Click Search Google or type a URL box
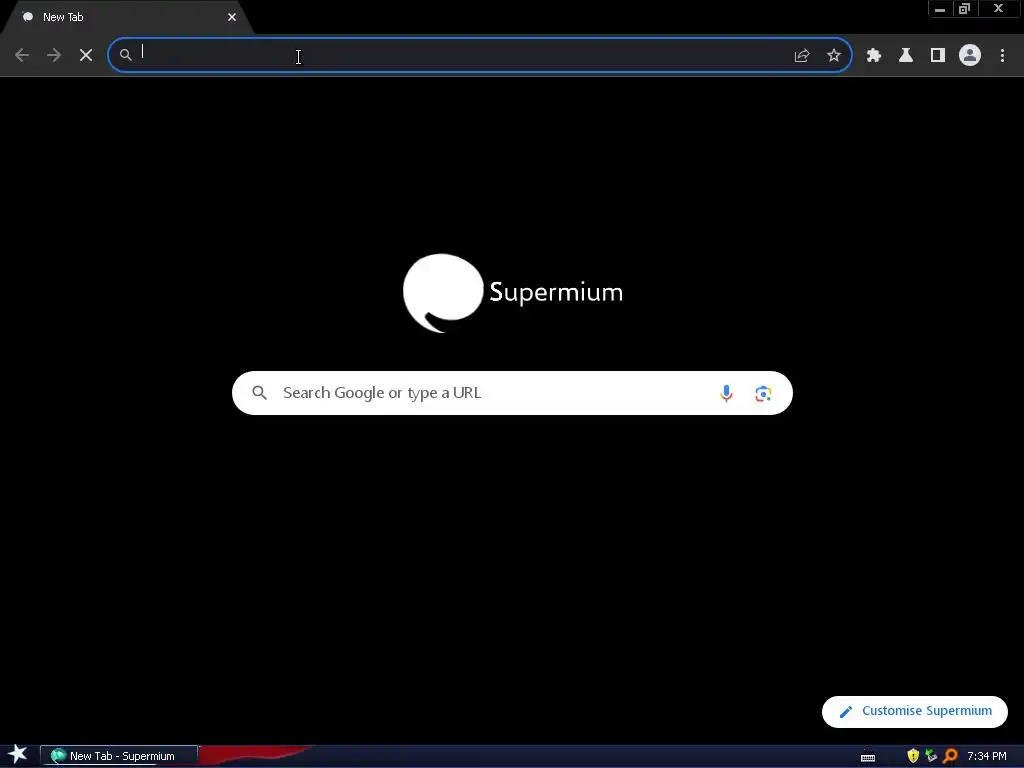 [x=512, y=393]
